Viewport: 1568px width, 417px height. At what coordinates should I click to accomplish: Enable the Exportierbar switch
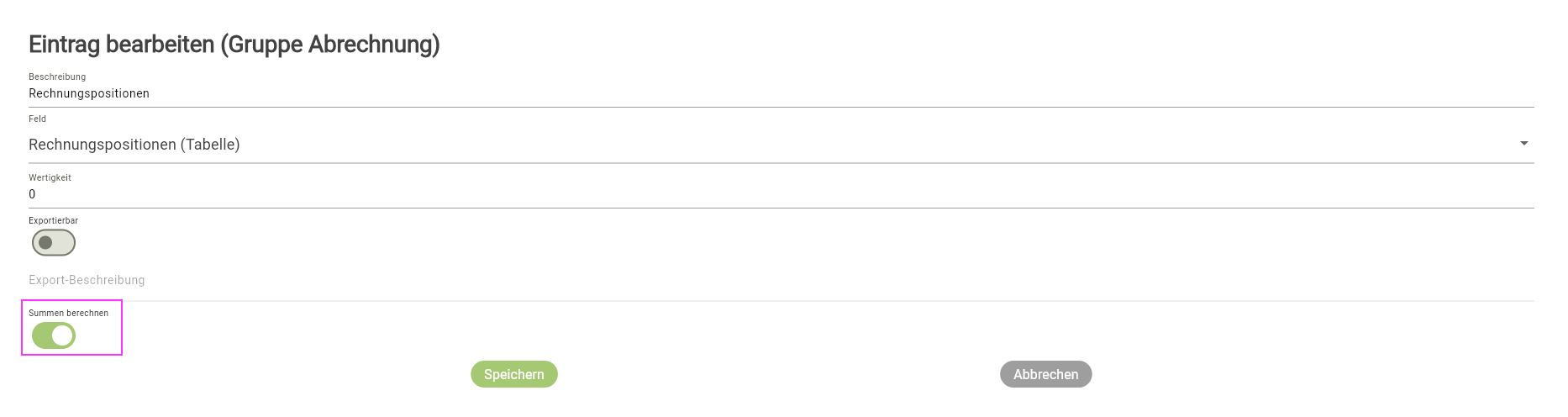tap(54, 243)
